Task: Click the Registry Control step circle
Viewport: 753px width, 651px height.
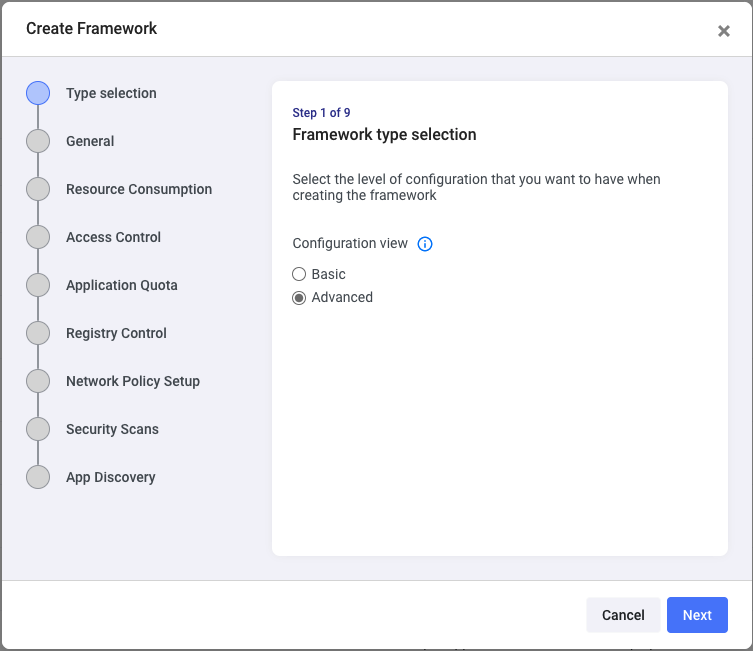Action: [x=38, y=333]
